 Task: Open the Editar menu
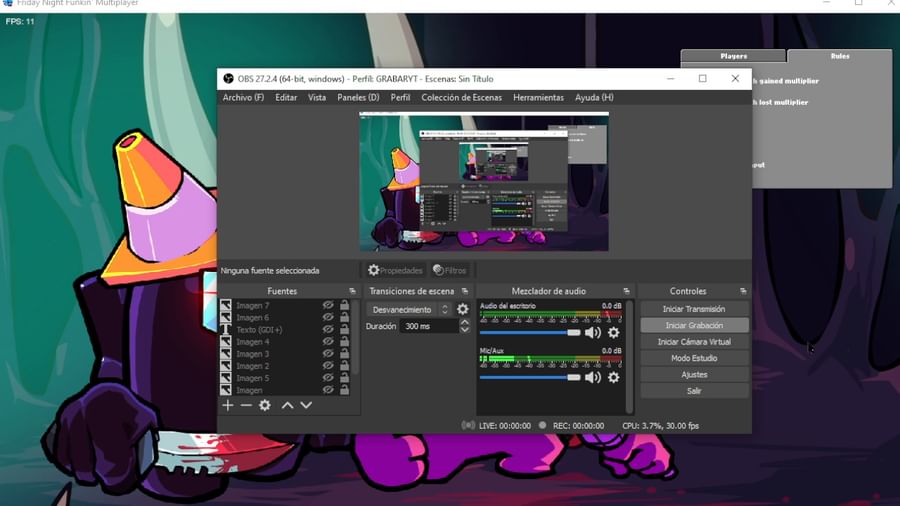[286, 98]
